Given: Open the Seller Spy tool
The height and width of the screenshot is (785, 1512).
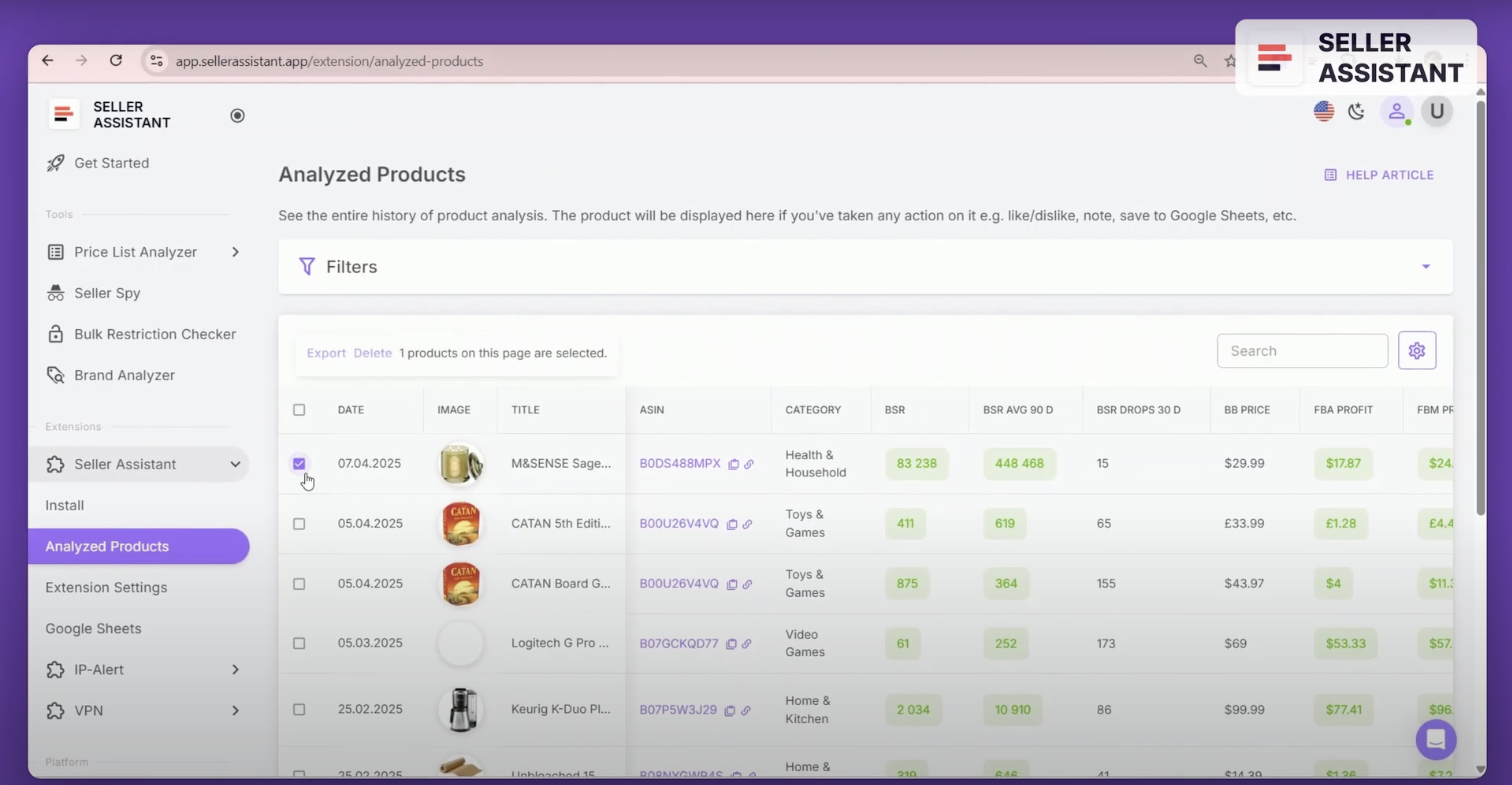Looking at the screenshot, I should point(107,293).
